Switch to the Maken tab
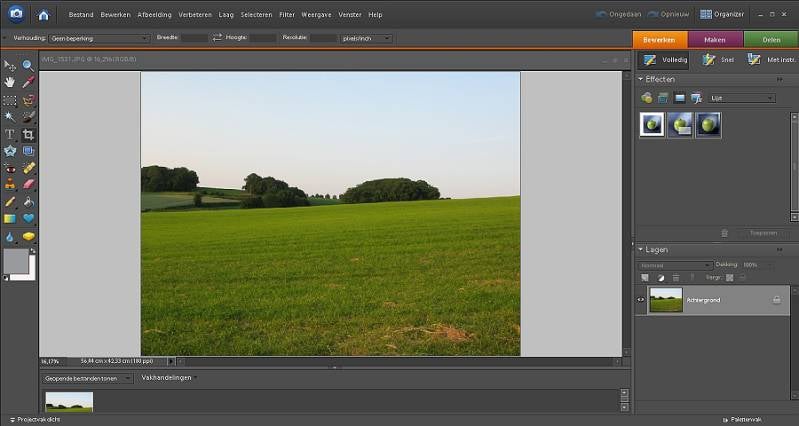799x426 pixels. 714,39
